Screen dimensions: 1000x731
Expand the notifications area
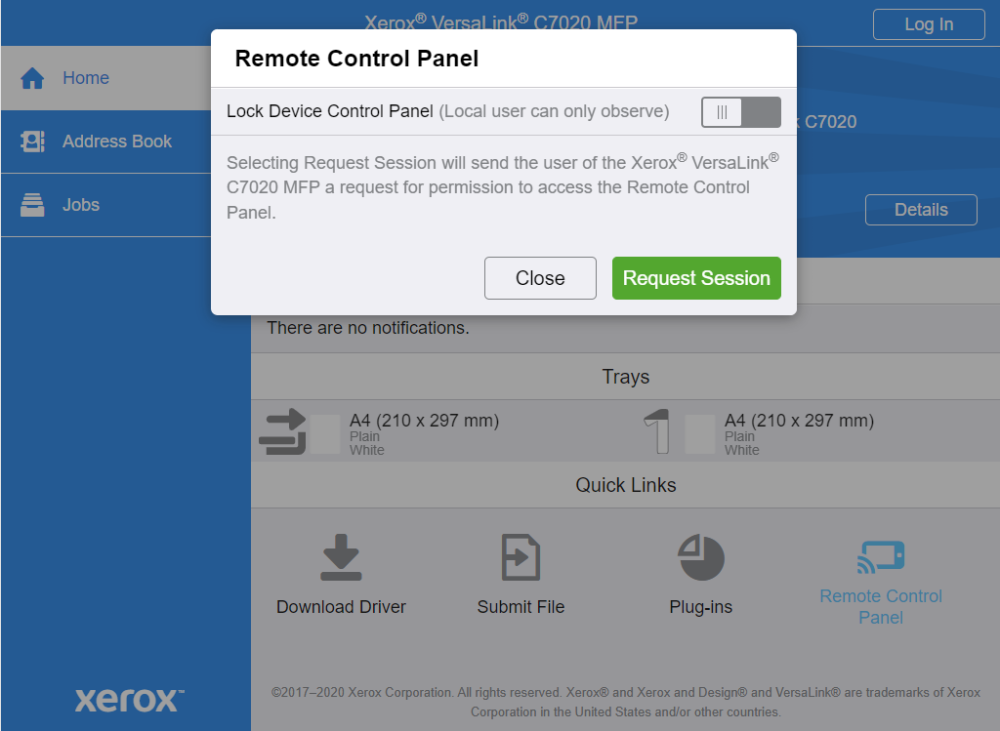point(625,280)
